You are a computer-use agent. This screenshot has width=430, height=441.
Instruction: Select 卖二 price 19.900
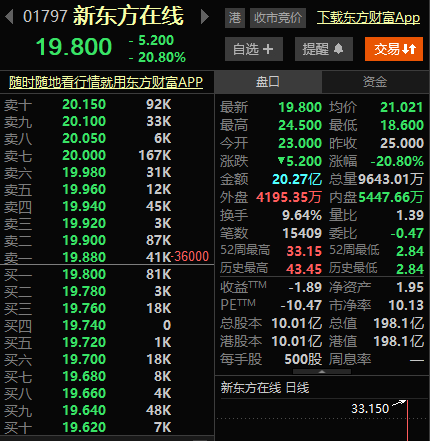tap(84, 240)
